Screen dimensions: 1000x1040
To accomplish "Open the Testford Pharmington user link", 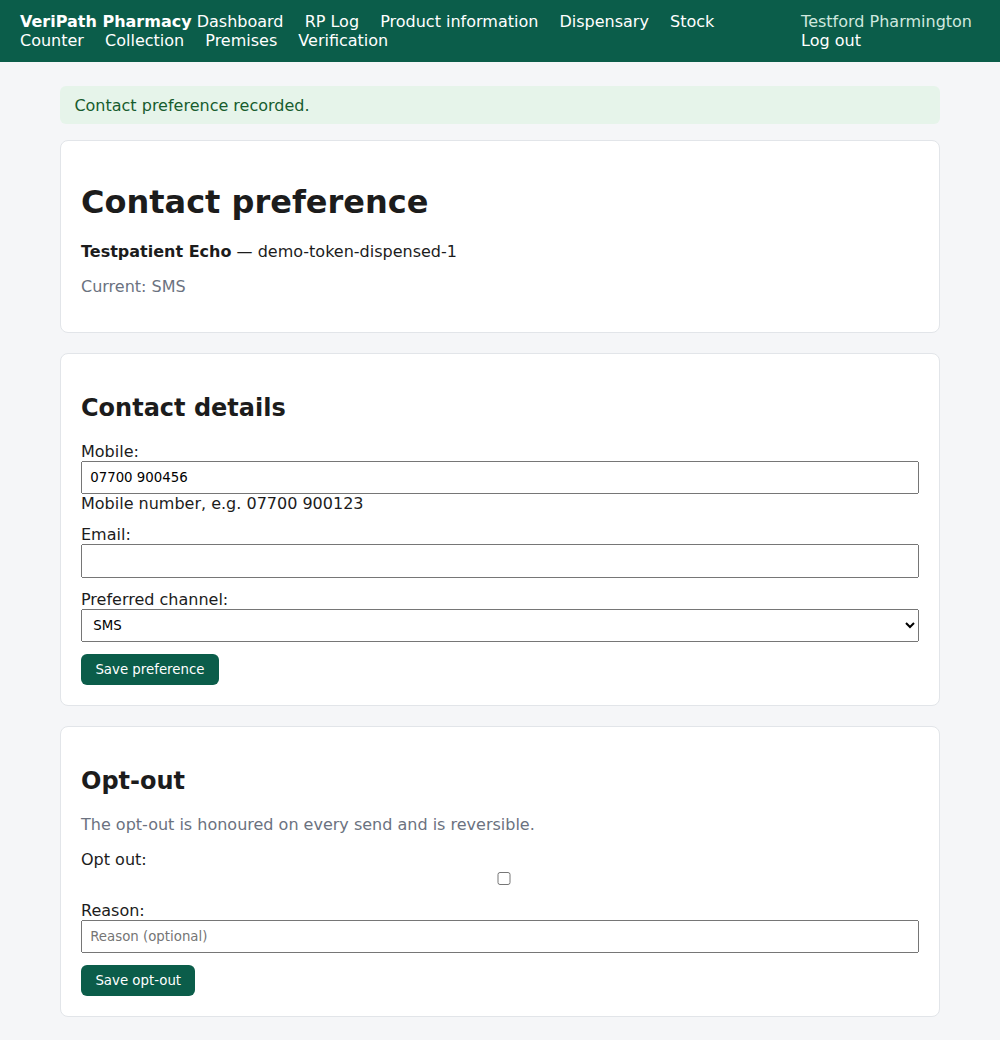I will pyautogui.click(x=886, y=21).
